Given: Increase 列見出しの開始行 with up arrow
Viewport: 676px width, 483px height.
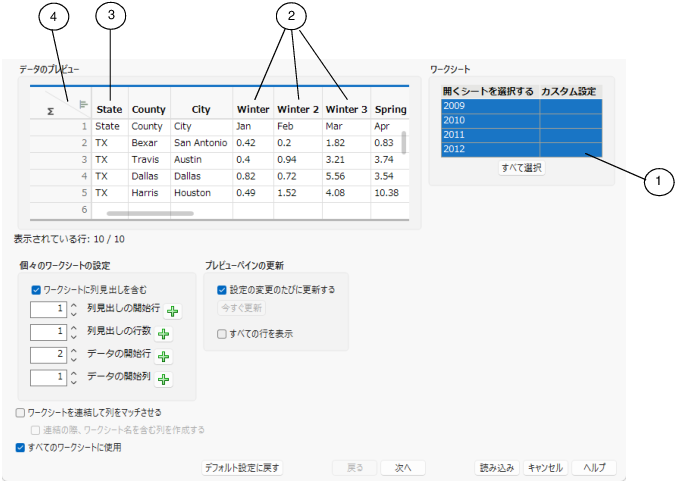Looking at the screenshot, I should (x=74, y=306).
